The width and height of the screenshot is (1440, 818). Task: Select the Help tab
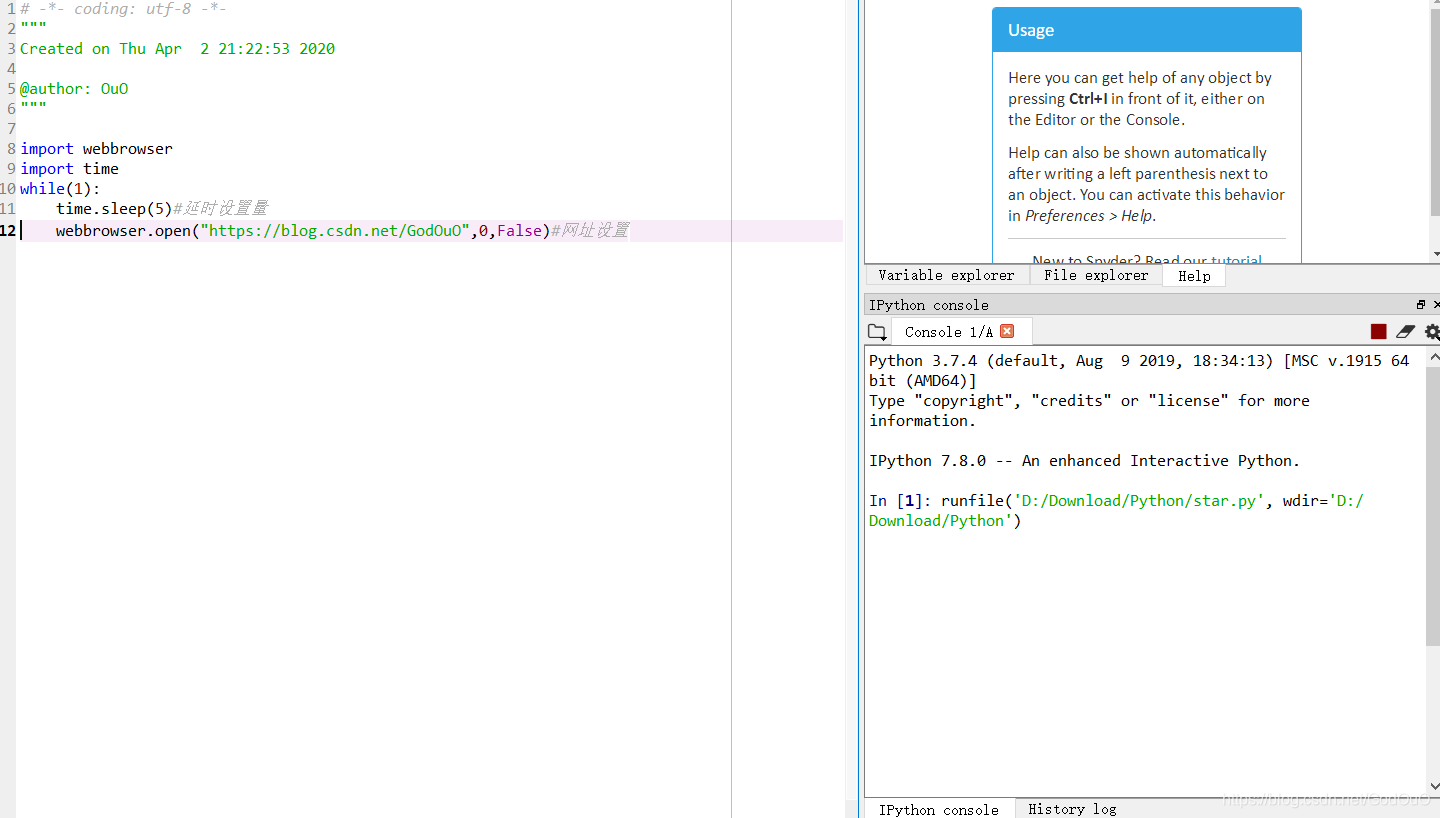[1194, 276]
